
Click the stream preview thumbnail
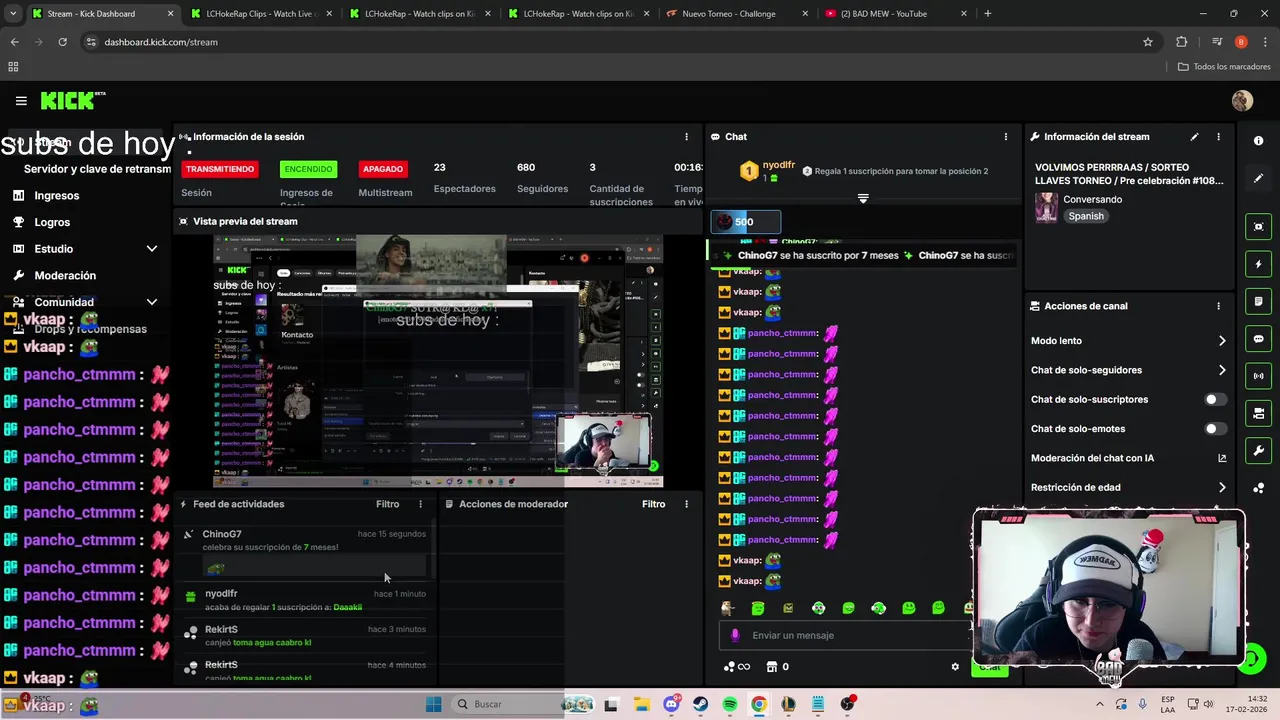[x=438, y=361]
